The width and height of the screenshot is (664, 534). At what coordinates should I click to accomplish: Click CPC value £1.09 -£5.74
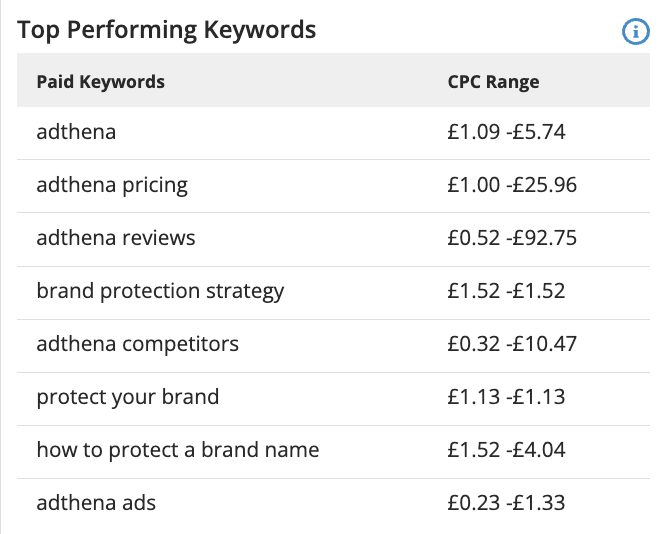(506, 132)
